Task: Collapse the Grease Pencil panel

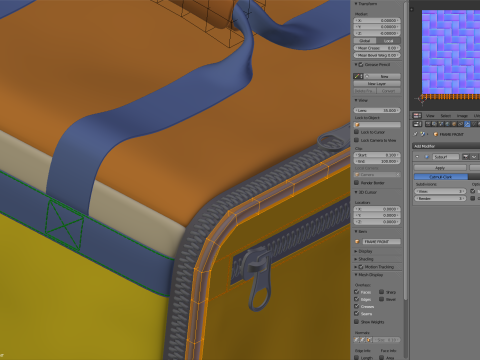Action: pos(356,65)
